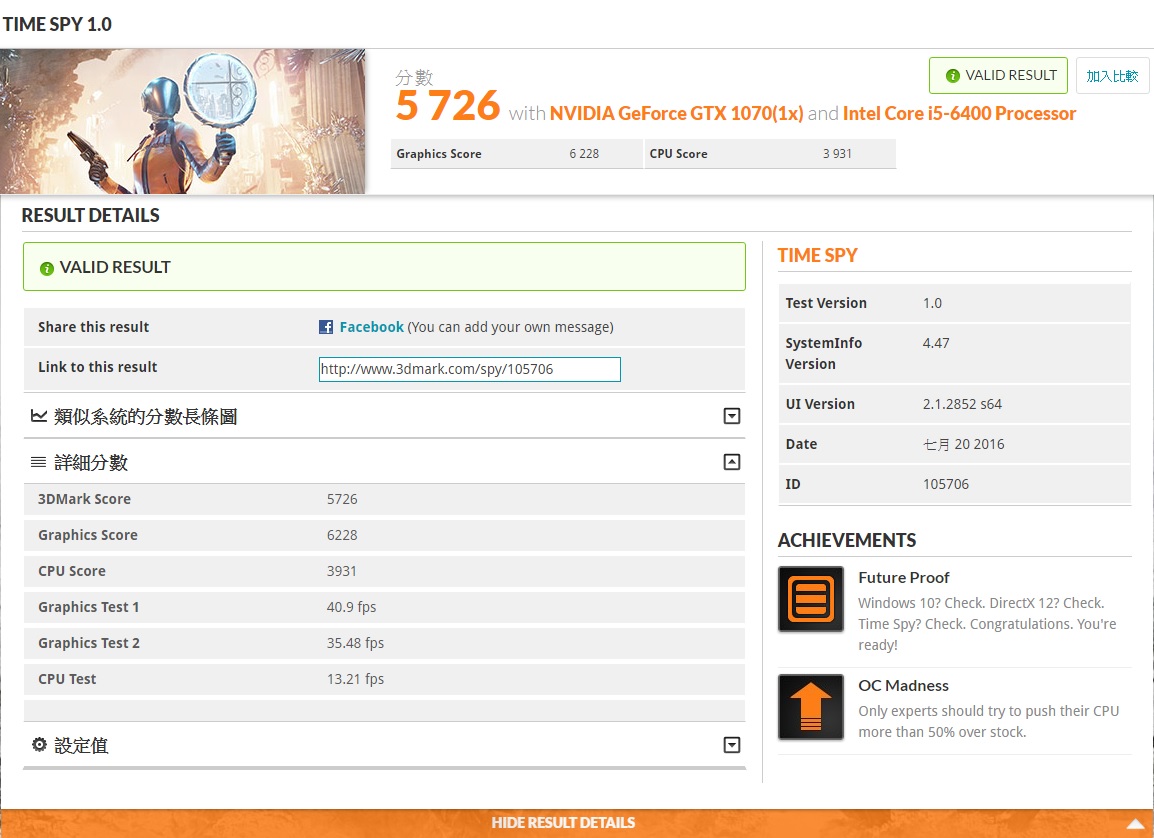Expand the 設定值 section arrow

732,745
